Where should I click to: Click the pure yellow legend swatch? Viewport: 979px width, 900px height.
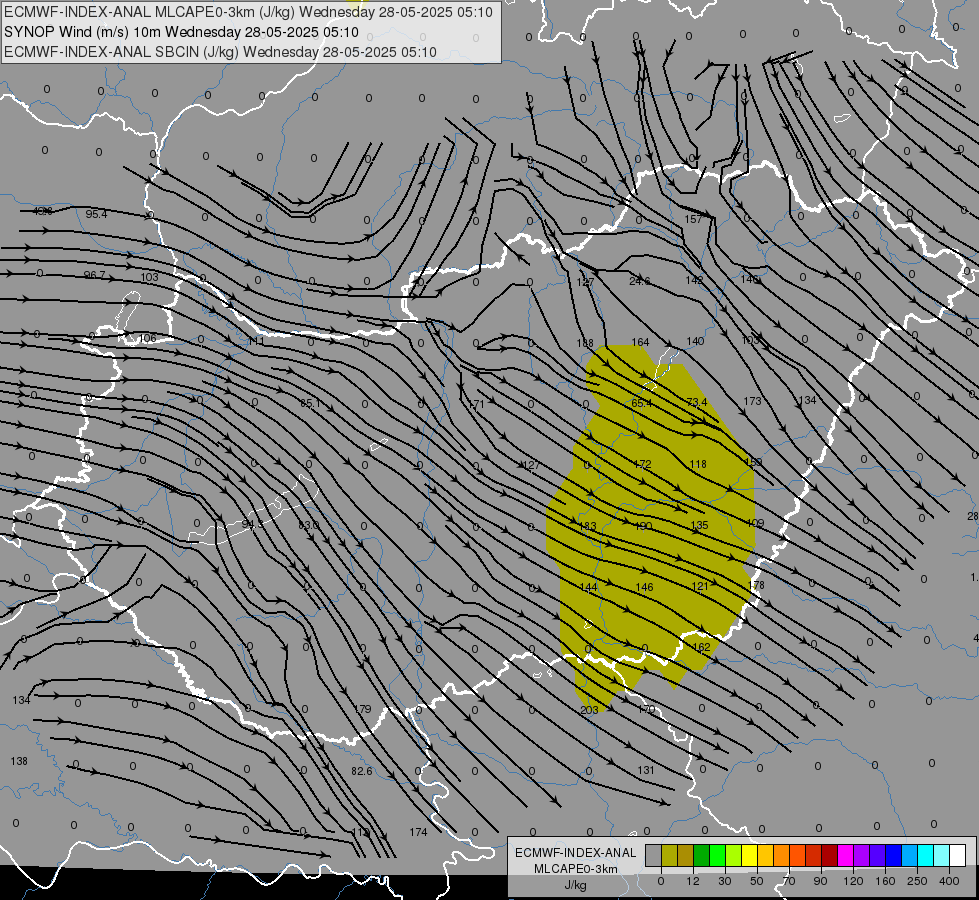750,855
